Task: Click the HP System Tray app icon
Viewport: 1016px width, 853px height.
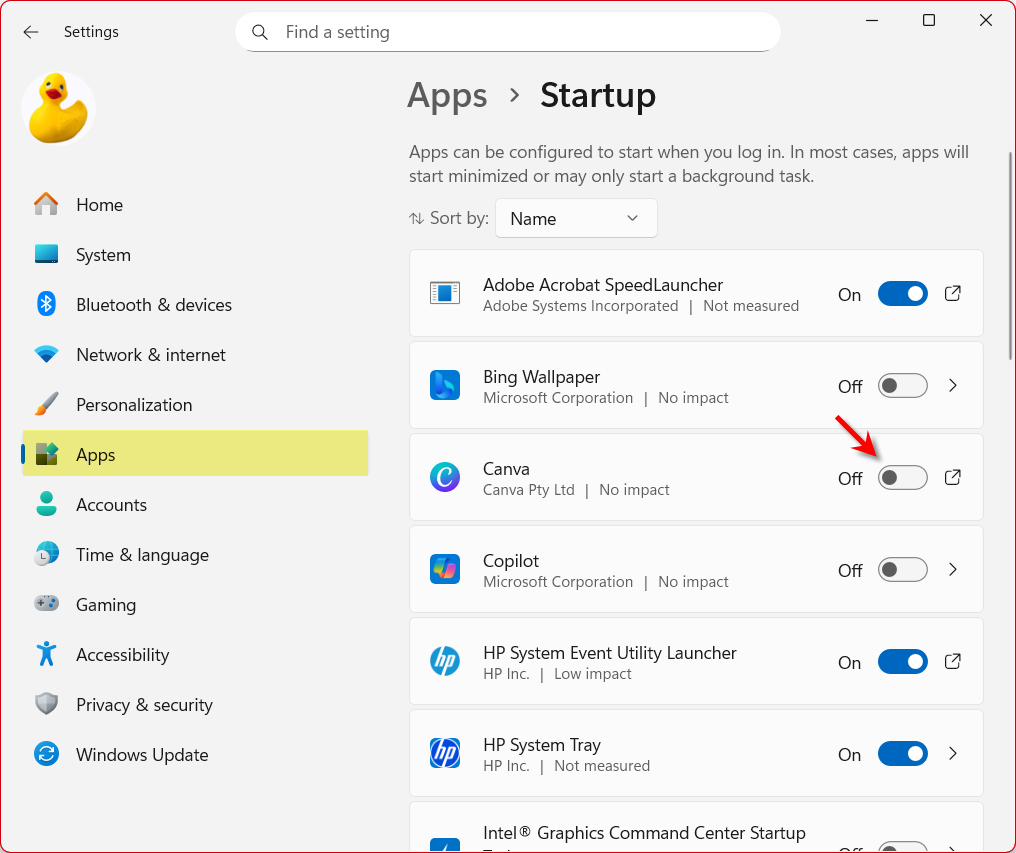Action: (x=445, y=753)
